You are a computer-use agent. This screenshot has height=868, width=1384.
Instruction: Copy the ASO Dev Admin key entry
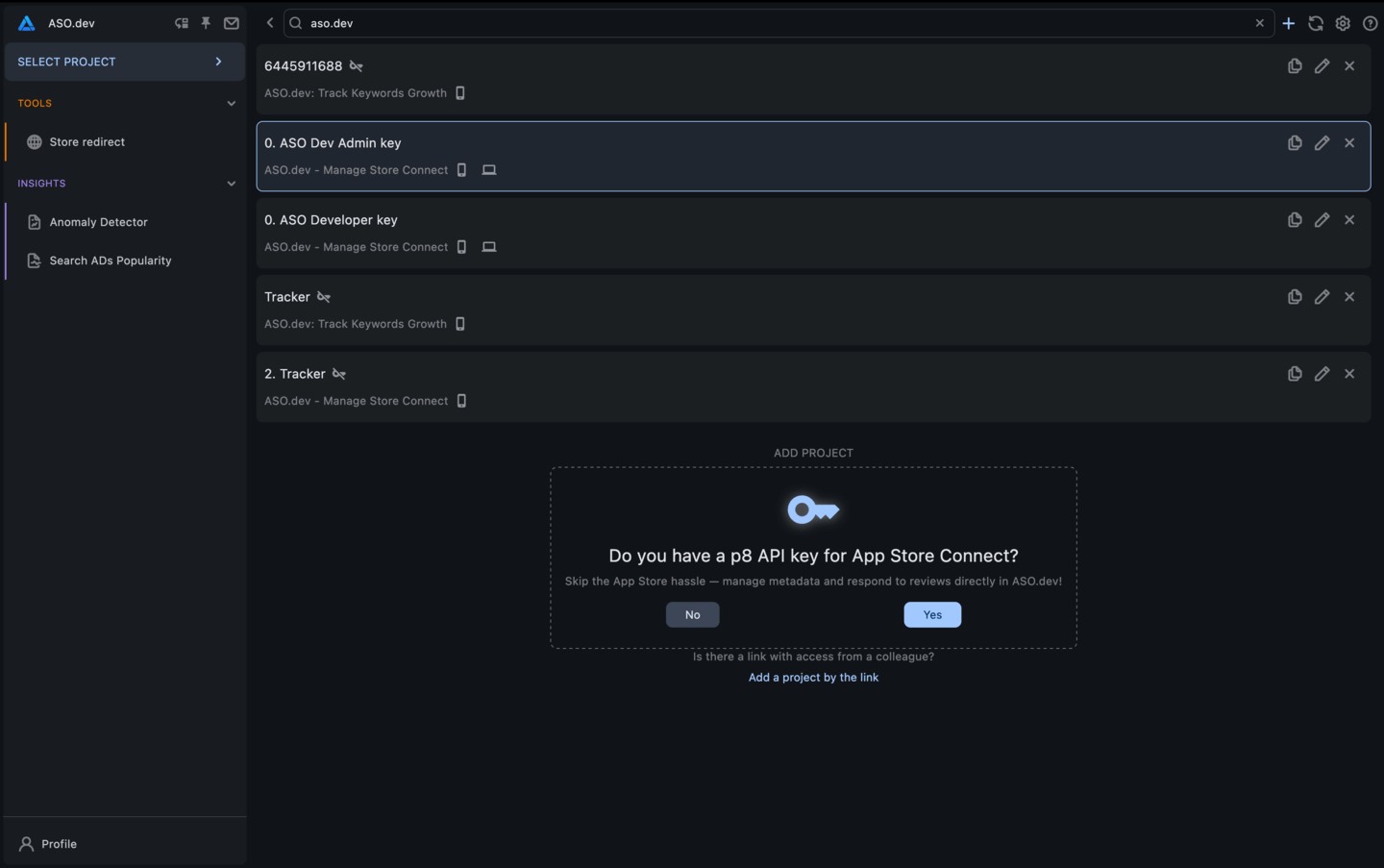click(x=1295, y=142)
